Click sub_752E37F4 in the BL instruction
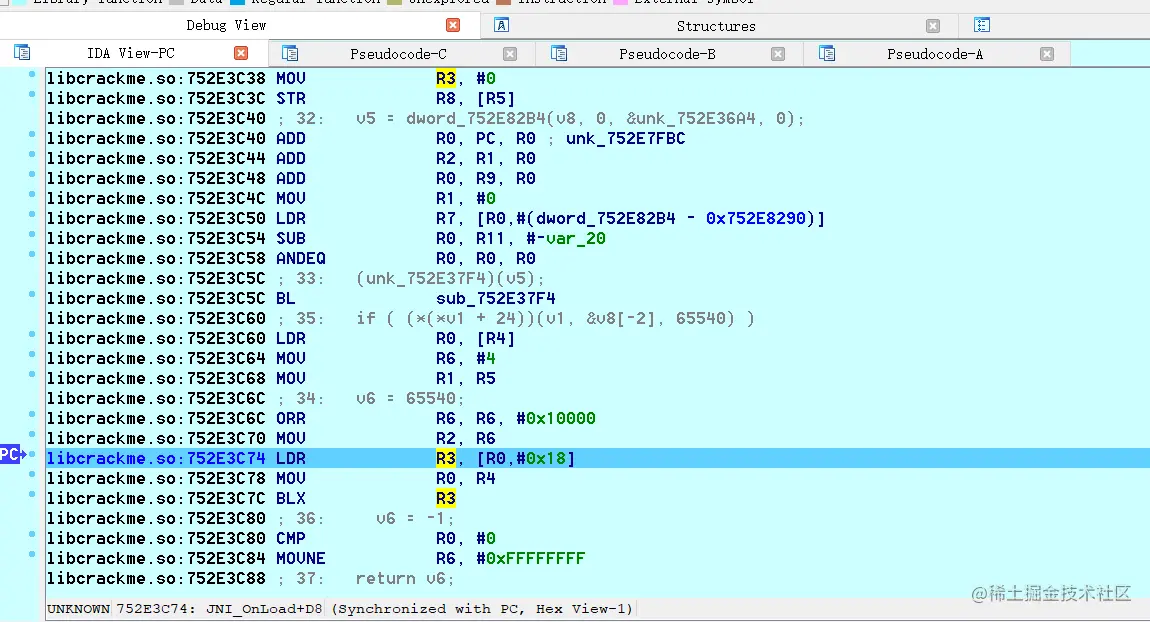This screenshot has height=622, width=1150. 496,299
